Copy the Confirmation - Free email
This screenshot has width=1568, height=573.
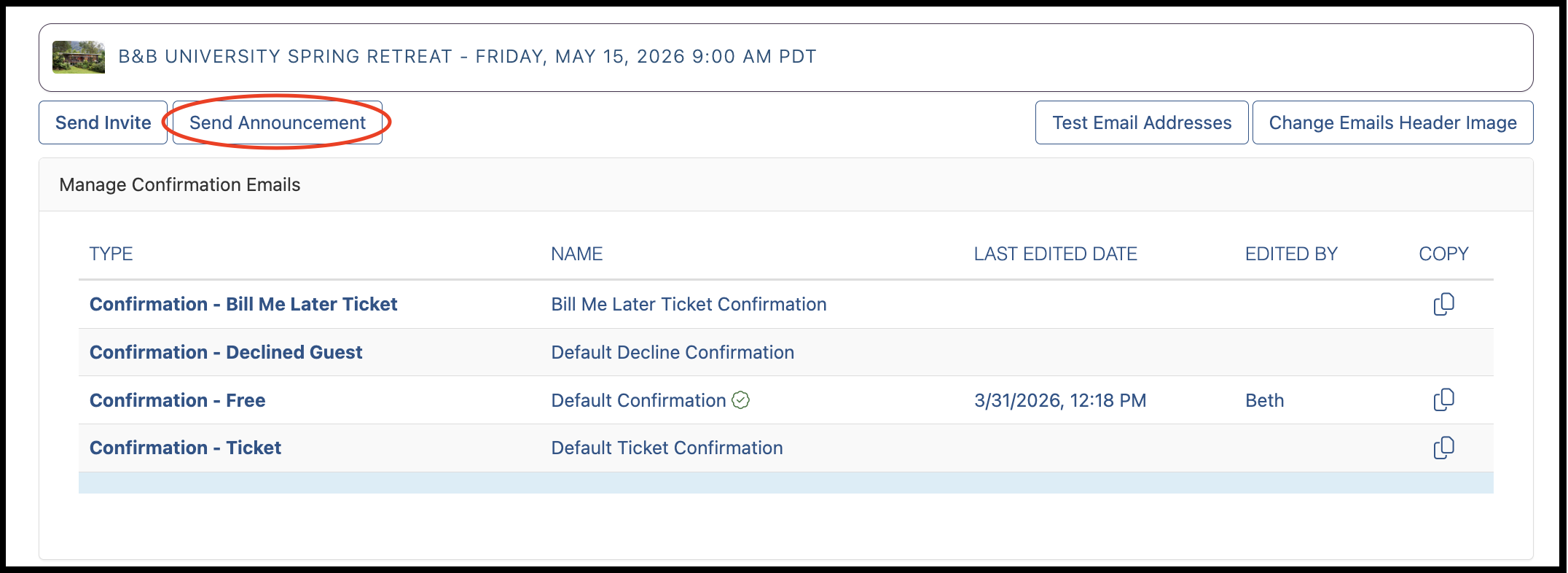click(1443, 399)
